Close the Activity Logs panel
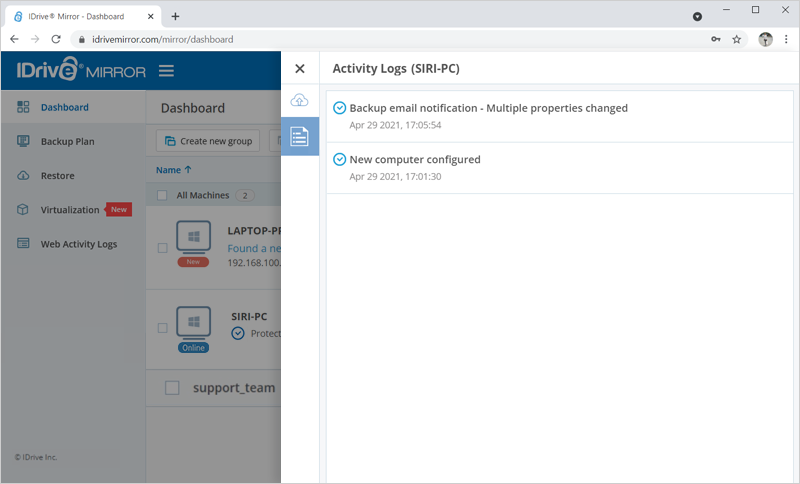This screenshot has width=800, height=484. (300, 69)
